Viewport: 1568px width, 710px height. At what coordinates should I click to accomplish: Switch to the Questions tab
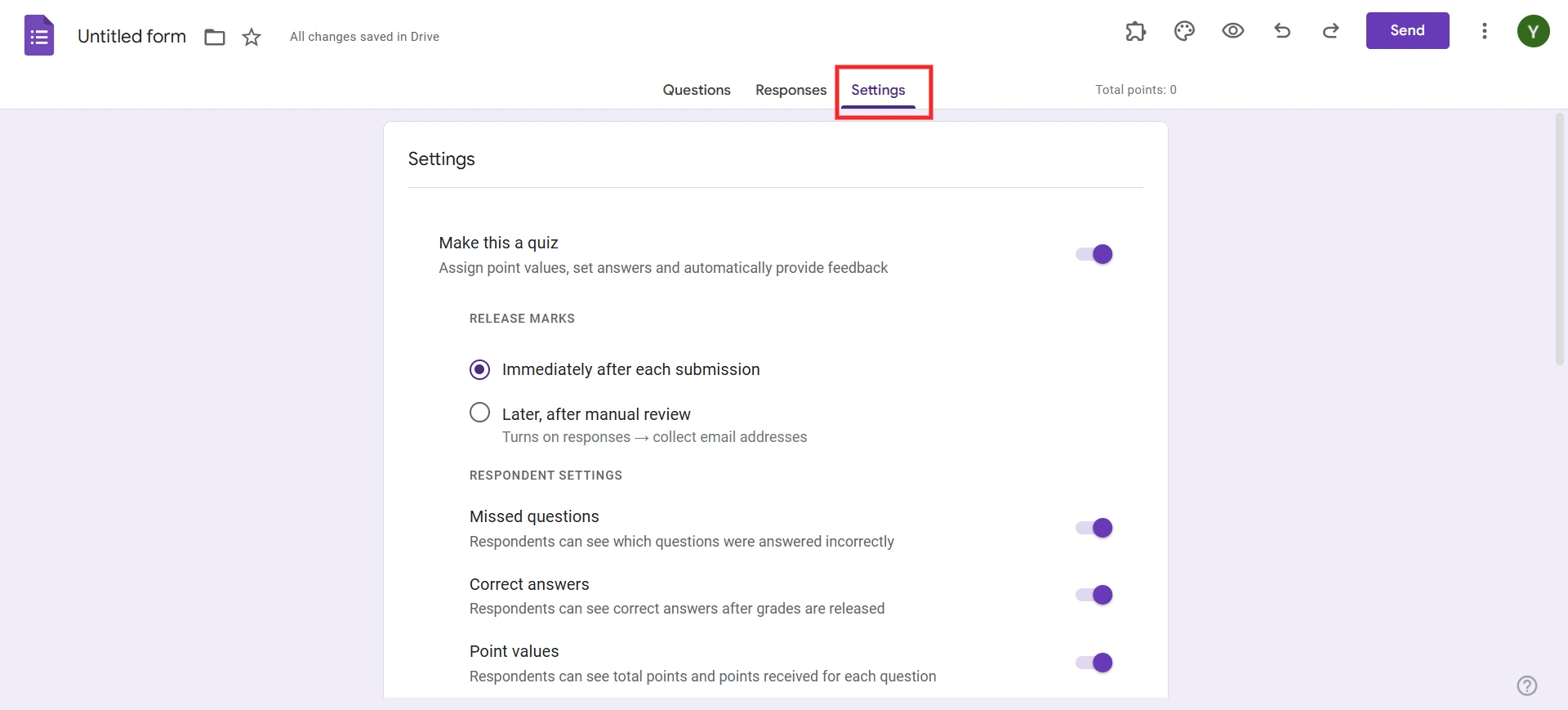(697, 90)
